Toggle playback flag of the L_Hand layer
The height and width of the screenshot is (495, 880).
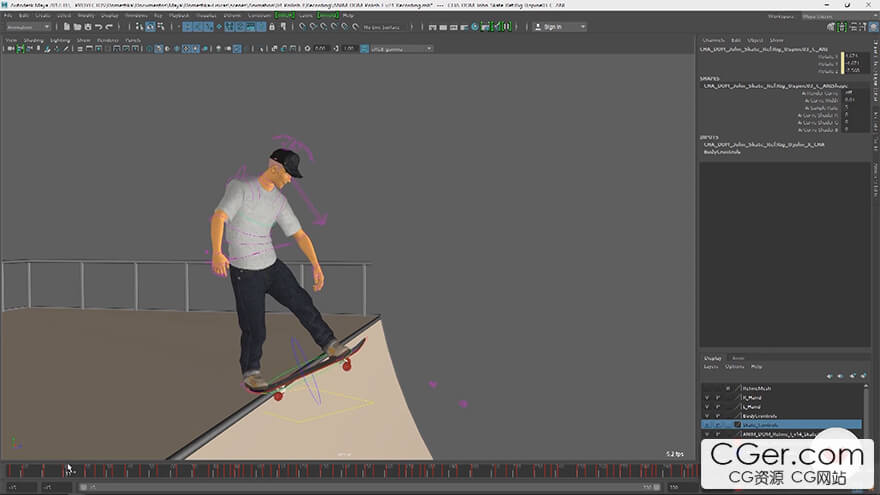point(718,406)
